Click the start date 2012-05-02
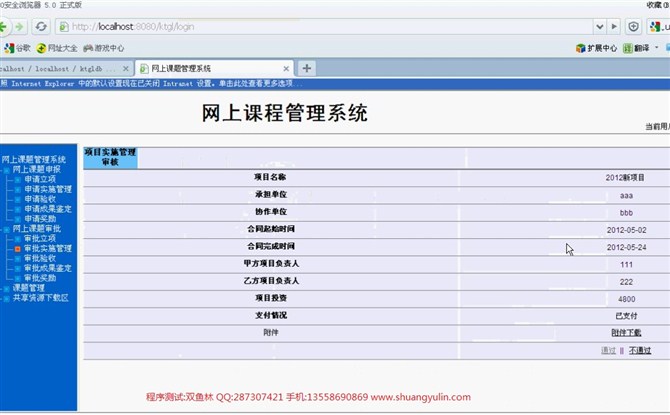The width and height of the screenshot is (670, 415). (626, 230)
